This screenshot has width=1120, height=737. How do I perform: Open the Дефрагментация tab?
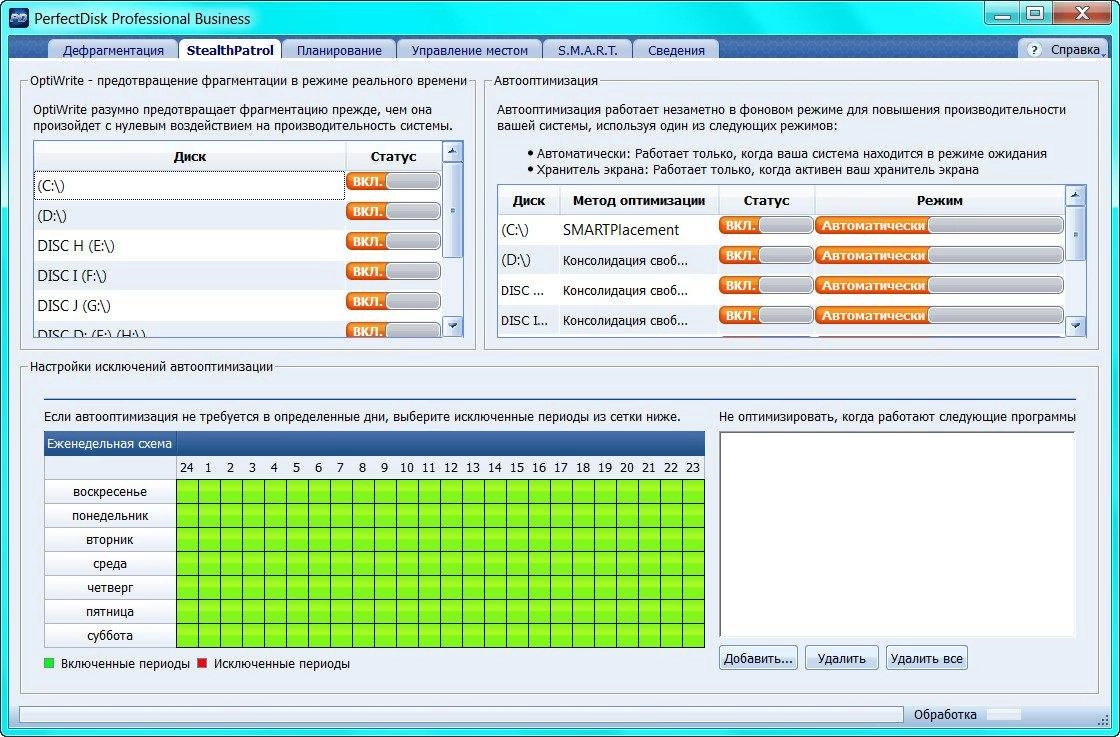(x=113, y=50)
